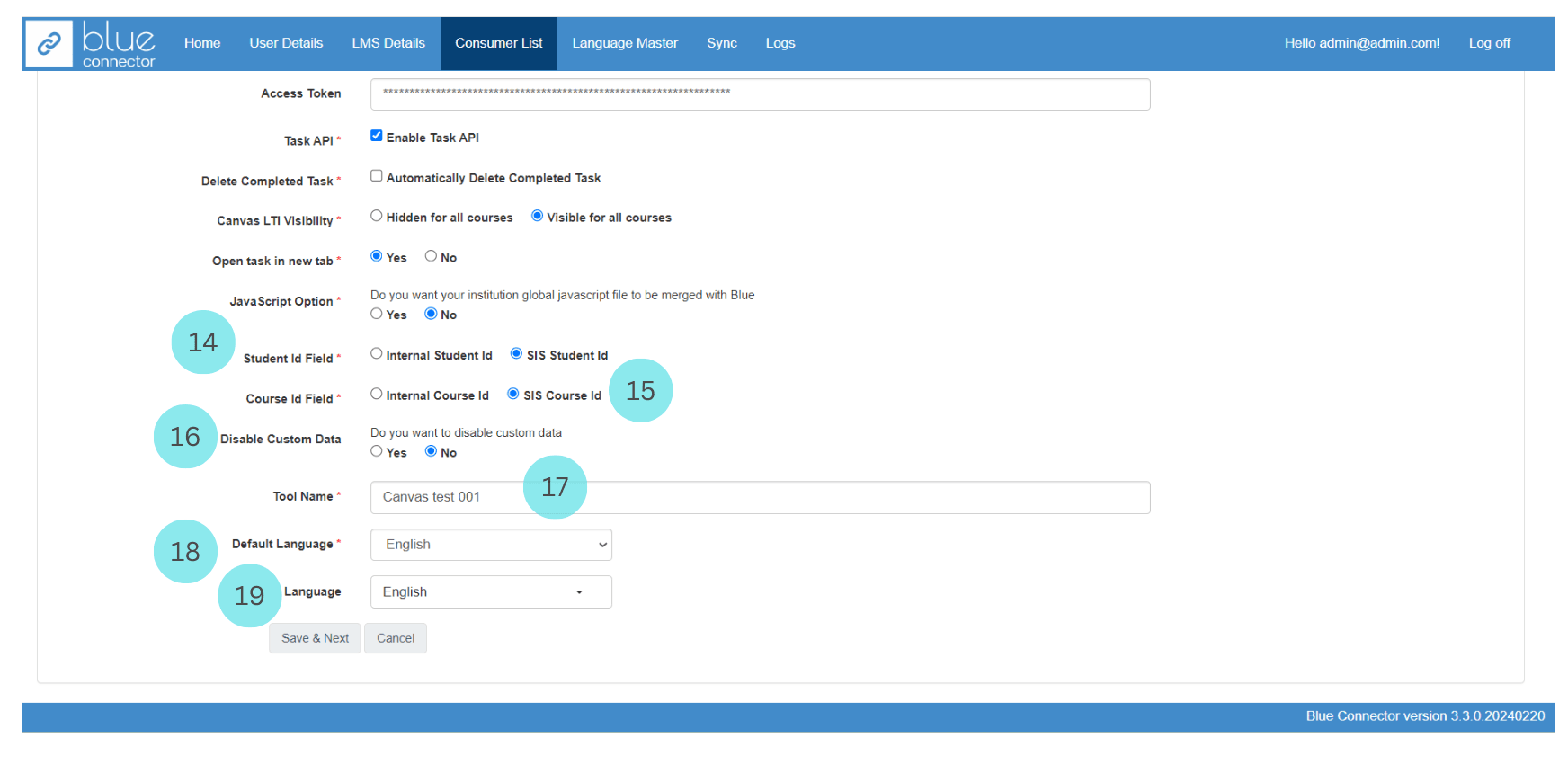Open LMS Details page

(388, 43)
